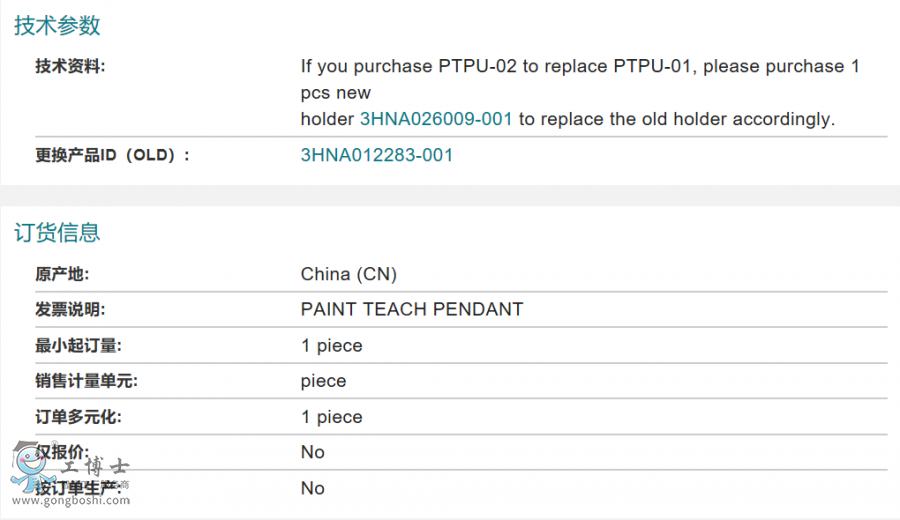Click the PAINT TEACH PENDANT invoice description
Viewport: 900px width, 520px height.
click(412, 309)
